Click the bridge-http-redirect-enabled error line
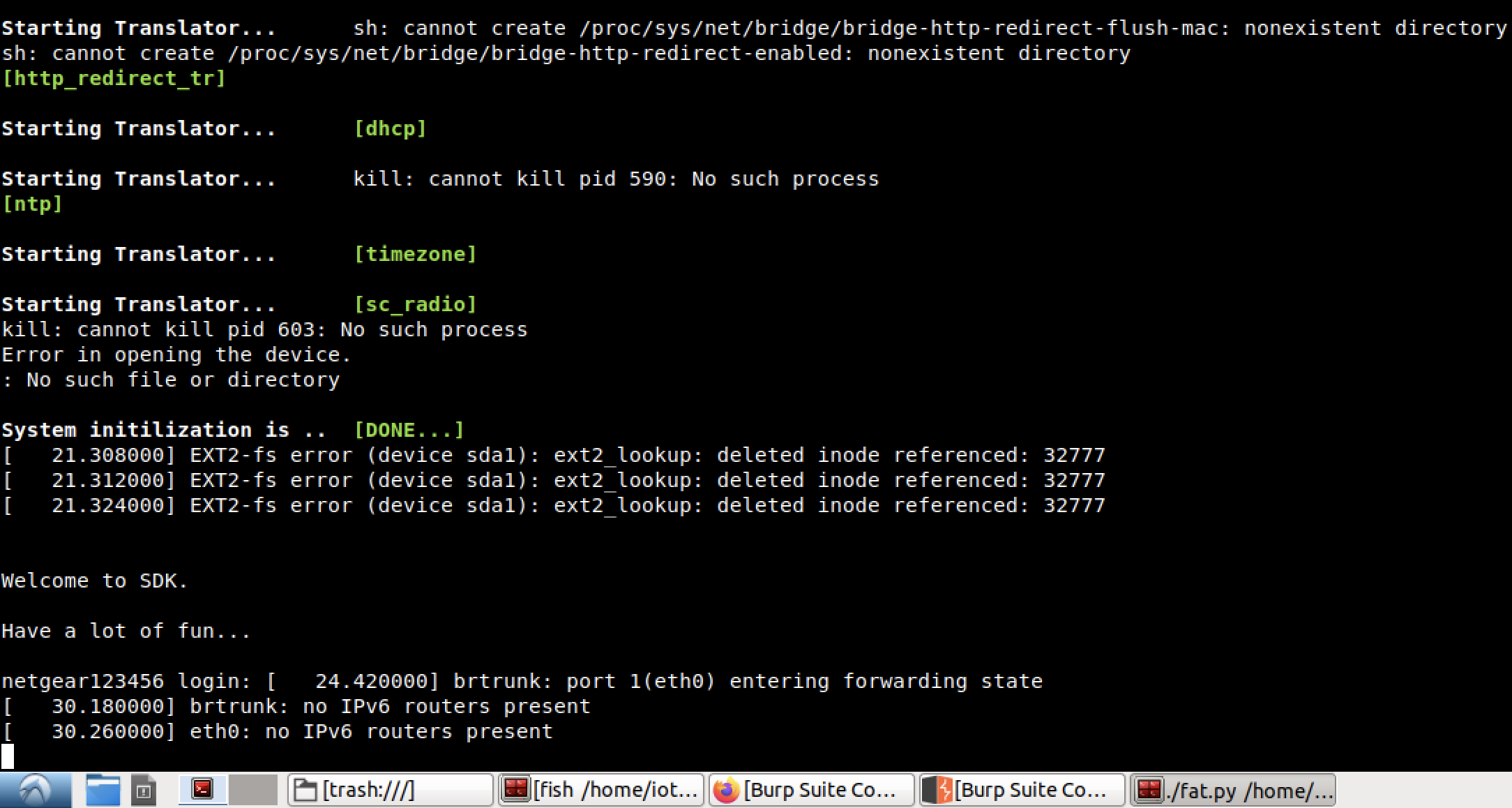Image resolution: width=1512 pixels, height=808 pixels. coord(566,53)
